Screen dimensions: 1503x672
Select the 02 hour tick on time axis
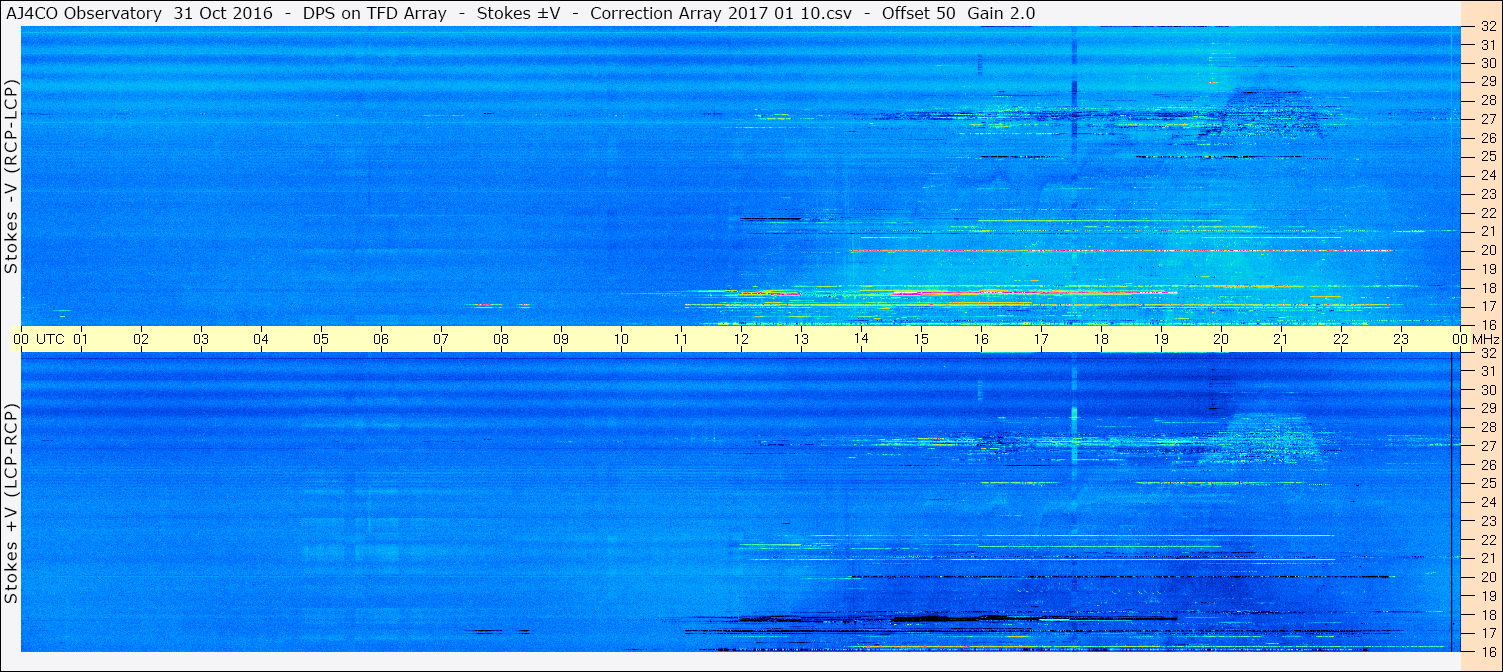pyautogui.click(x=141, y=339)
